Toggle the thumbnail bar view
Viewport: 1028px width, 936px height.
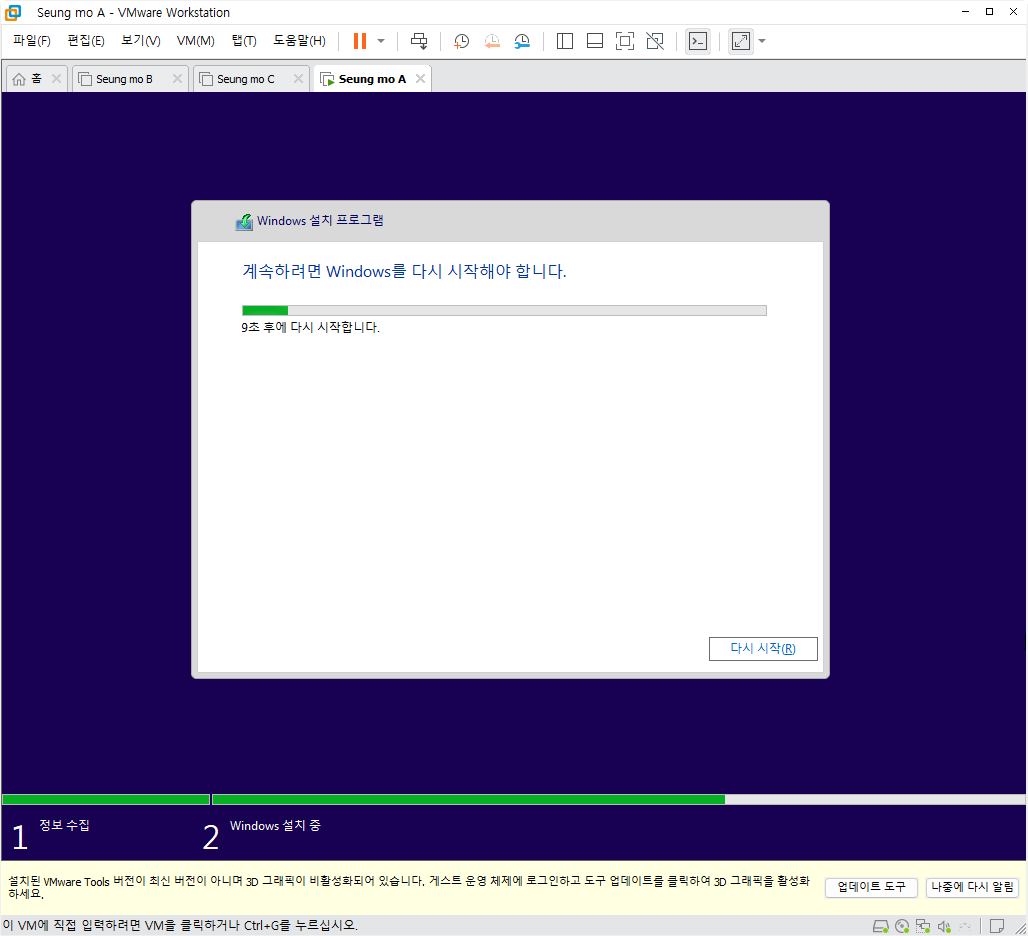[595, 41]
